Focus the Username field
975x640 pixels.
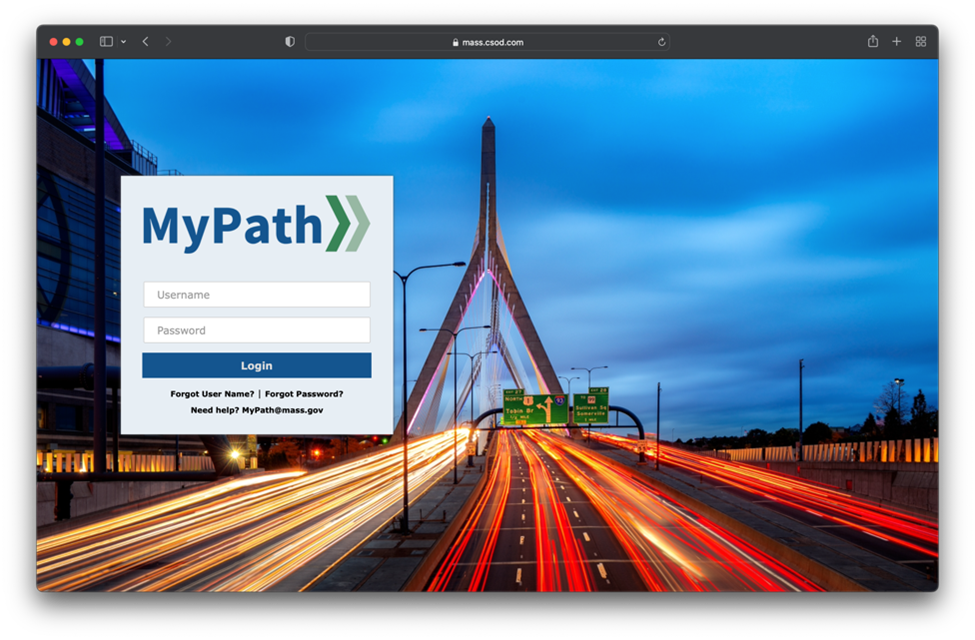256,295
